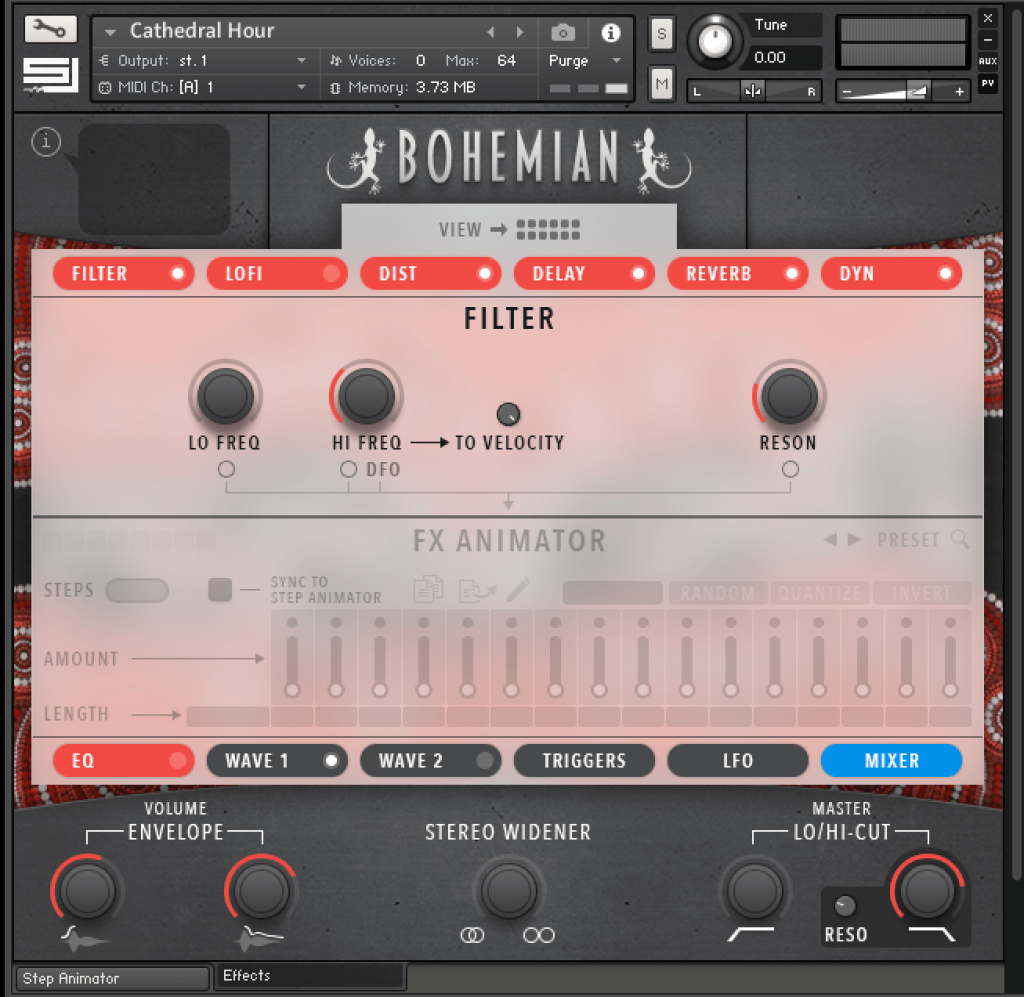Click the TRIGGERS button
Image resolution: width=1024 pixels, height=997 pixels.
[x=584, y=761]
